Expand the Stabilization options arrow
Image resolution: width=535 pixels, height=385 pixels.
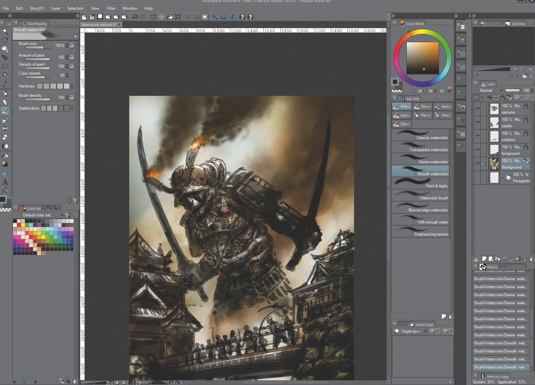72,109
